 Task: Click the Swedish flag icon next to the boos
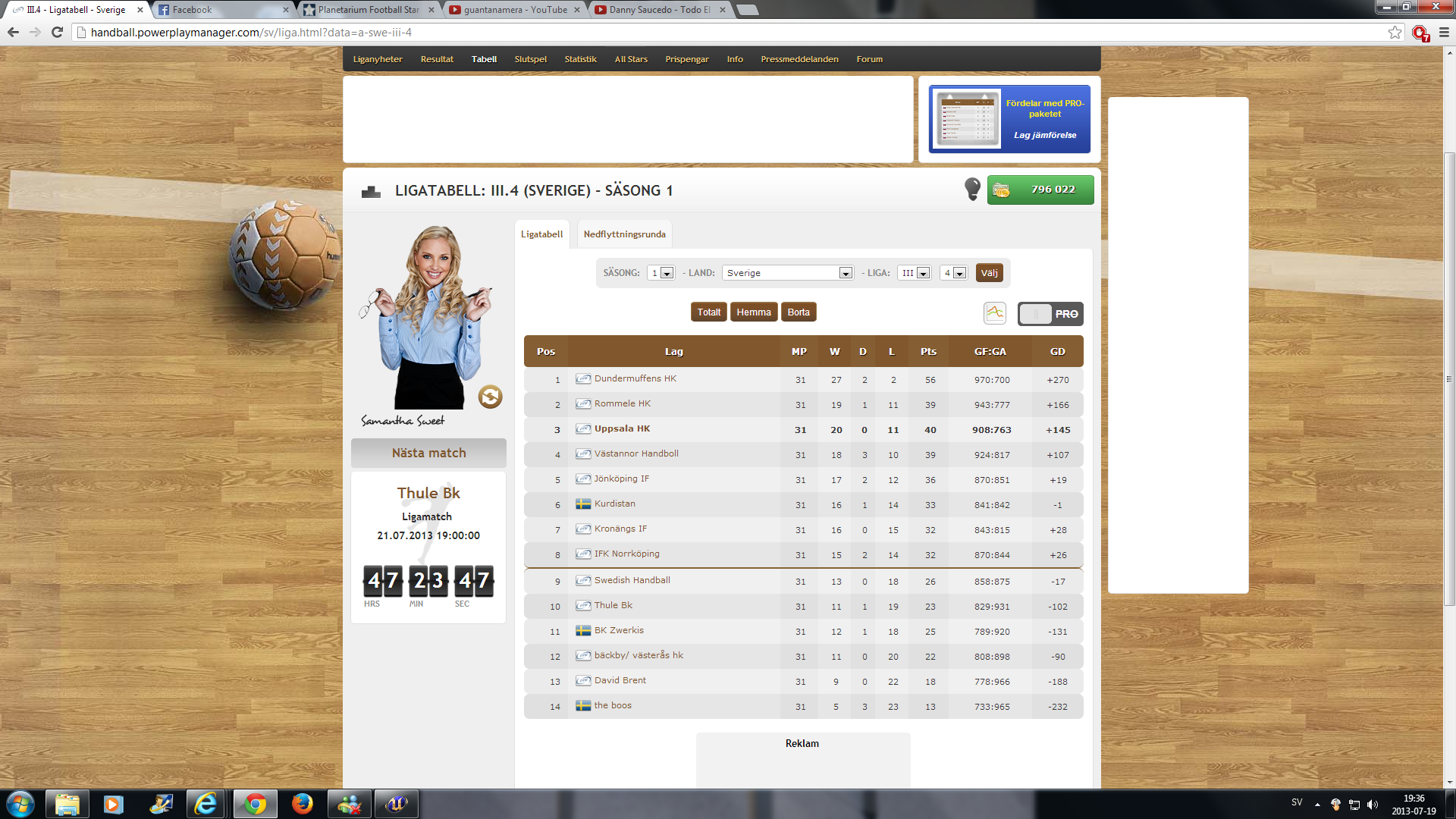tap(583, 705)
